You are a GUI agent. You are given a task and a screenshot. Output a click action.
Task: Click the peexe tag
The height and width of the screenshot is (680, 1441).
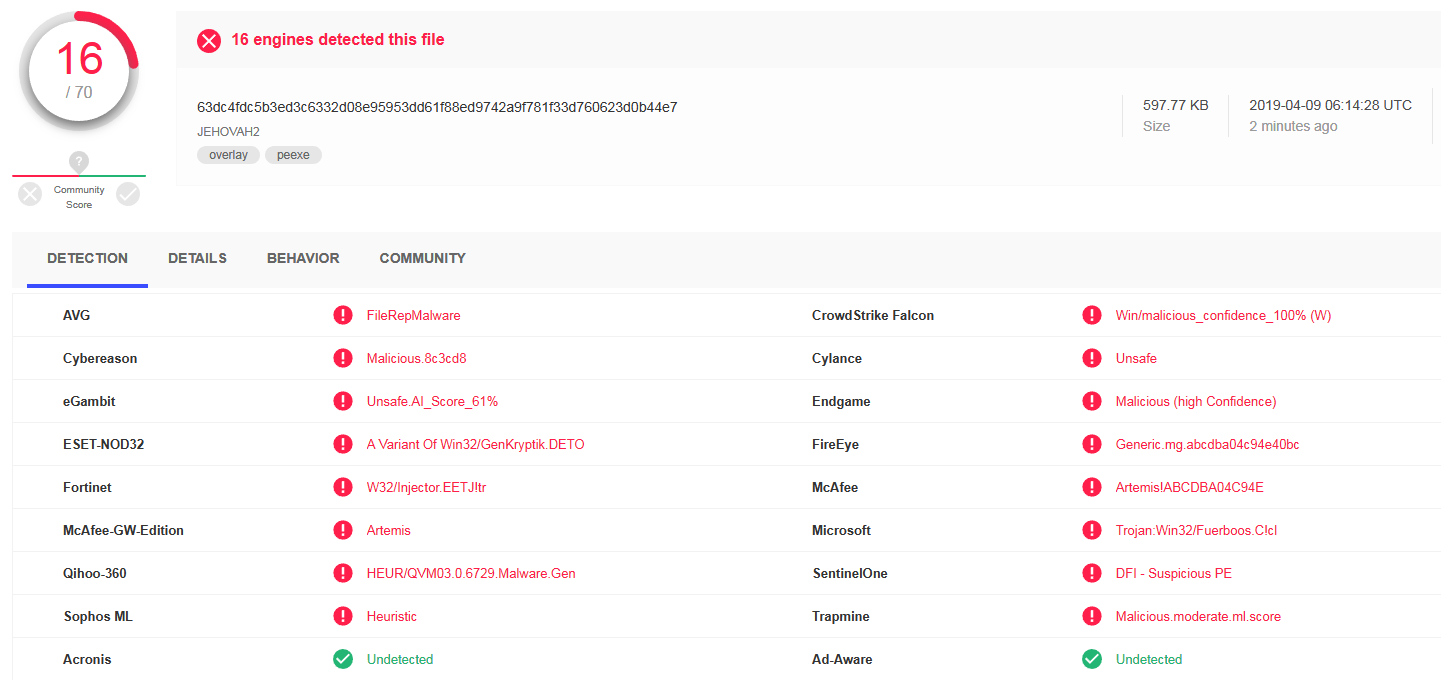point(293,155)
